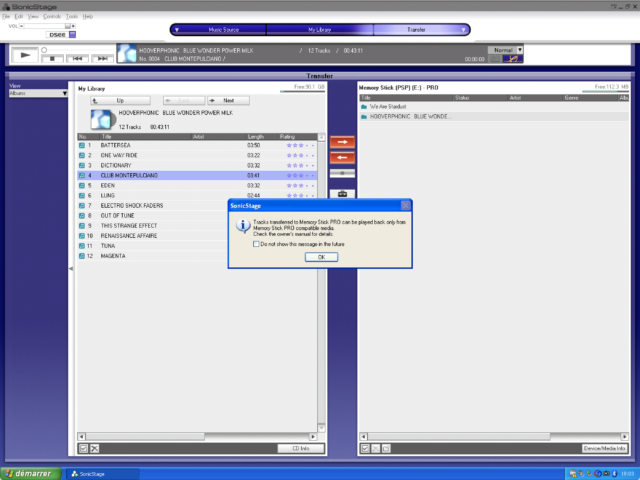Click the select-all check icon under Memory Stick pane
This screenshot has height=480, width=640.
pos(365,448)
